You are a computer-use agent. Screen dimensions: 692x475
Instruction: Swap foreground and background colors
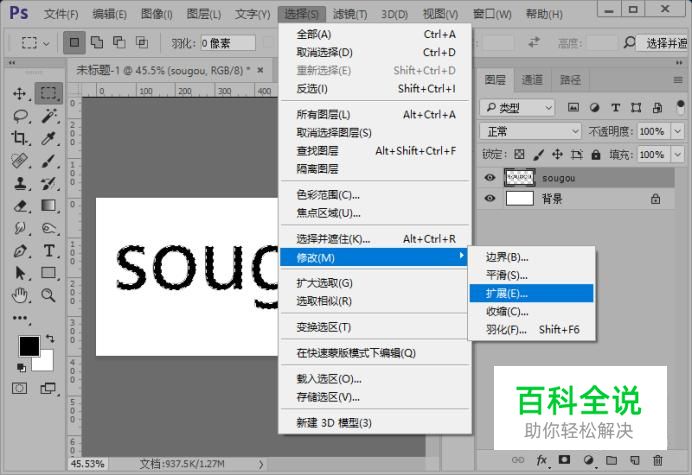tap(50, 339)
